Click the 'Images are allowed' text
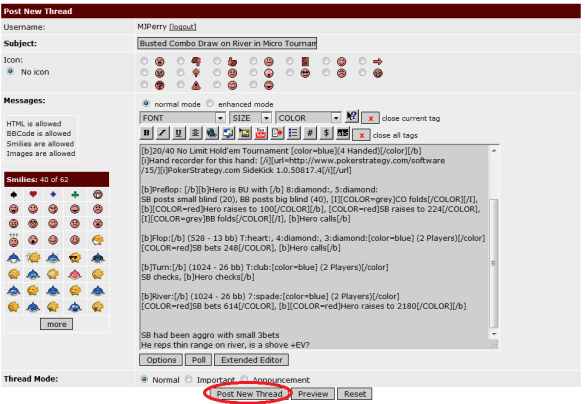The width and height of the screenshot is (585, 404). 41,153
